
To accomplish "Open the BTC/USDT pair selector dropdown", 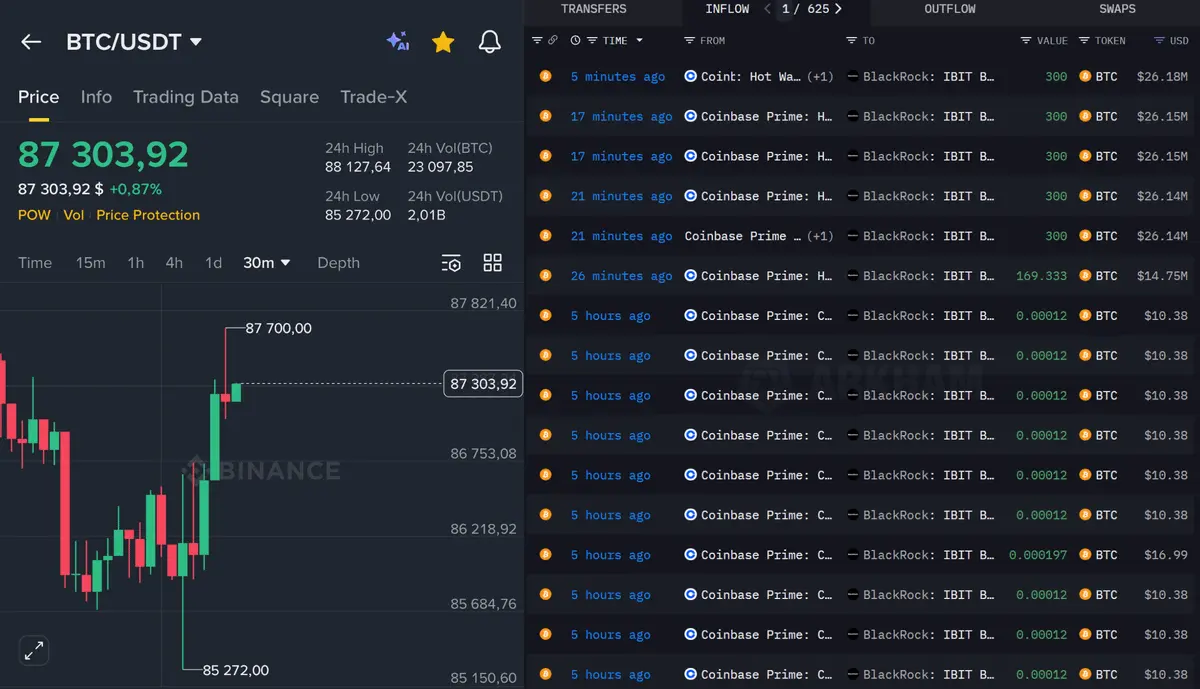I will [x=134, y=42].
